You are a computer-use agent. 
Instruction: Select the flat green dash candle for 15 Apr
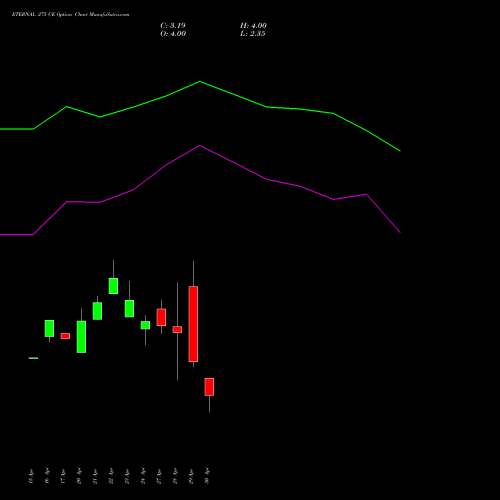click(x=33, y=358)
